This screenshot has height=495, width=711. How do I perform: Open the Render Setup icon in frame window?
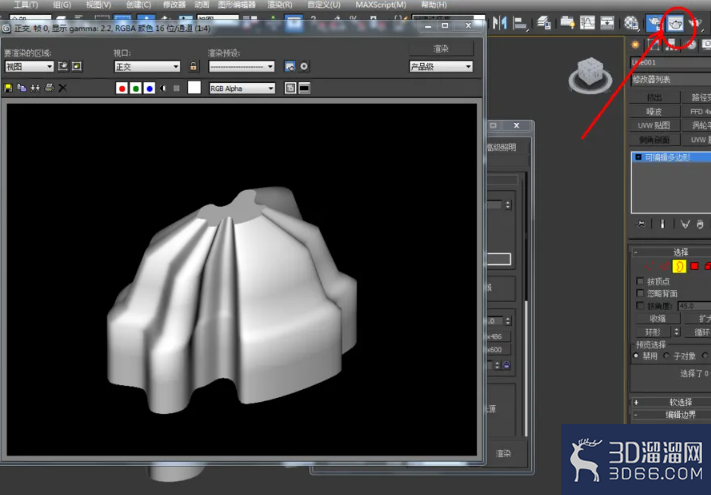point(290,67)
